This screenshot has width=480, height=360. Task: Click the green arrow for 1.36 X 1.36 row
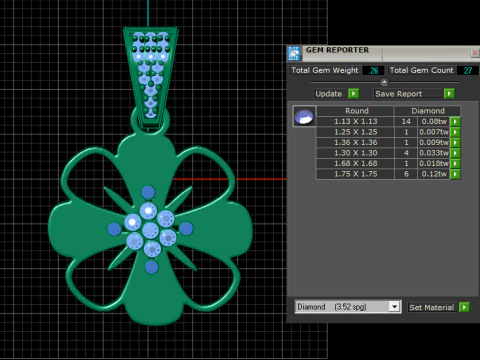455,143
